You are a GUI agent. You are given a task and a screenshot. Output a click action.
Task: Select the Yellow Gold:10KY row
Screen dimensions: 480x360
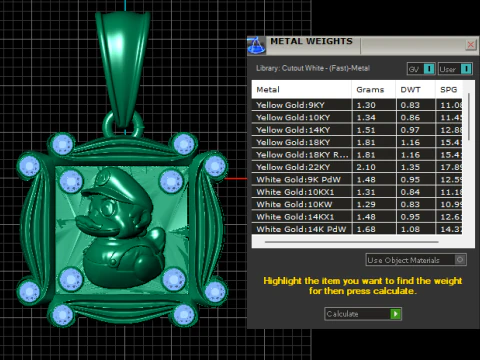click(357, 117)
